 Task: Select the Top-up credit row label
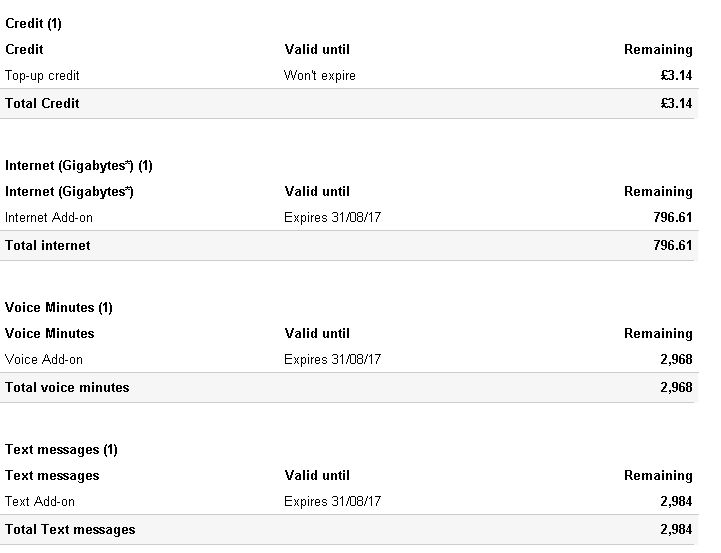pos(42,75)
